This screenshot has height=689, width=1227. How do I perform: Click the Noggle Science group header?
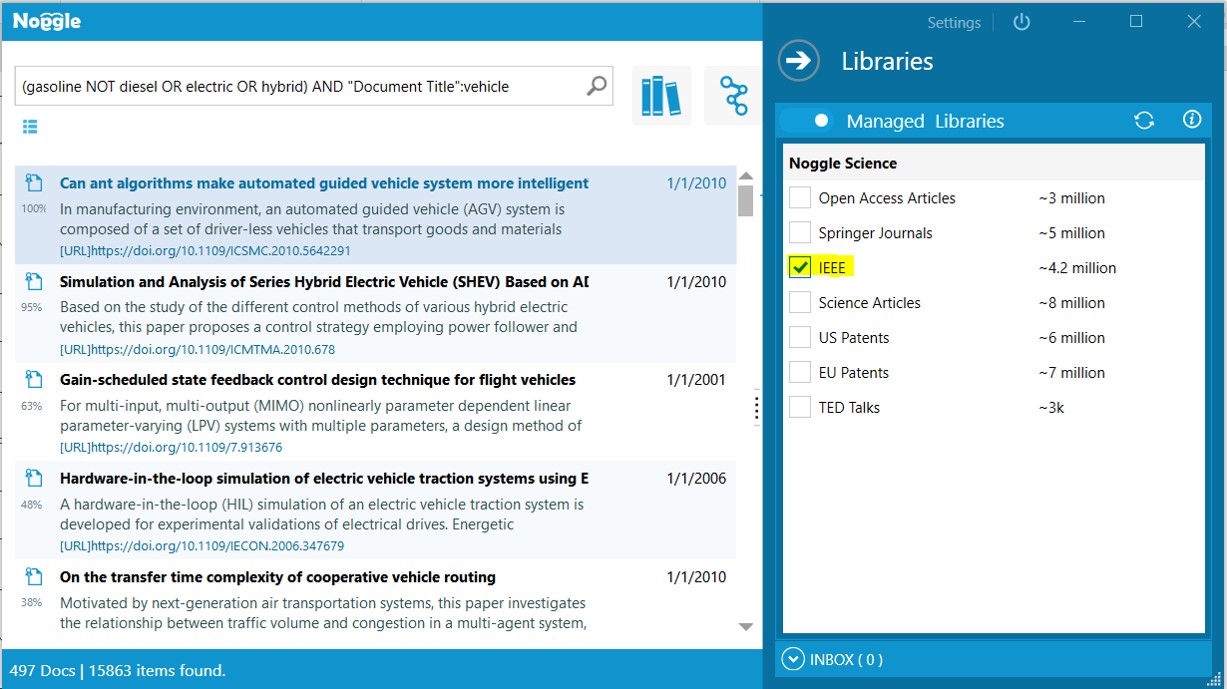pos(843,163)
